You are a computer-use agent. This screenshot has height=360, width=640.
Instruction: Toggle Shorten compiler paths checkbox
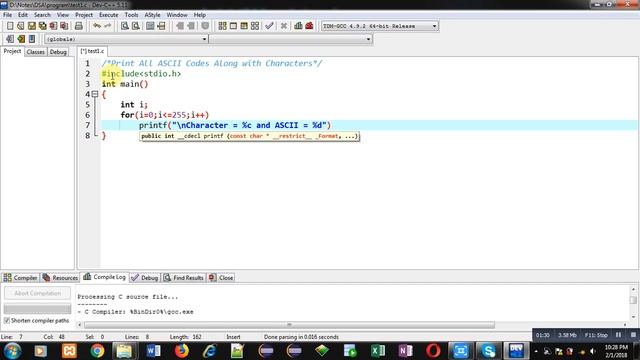pyautogui.click(x=7, y=320)
